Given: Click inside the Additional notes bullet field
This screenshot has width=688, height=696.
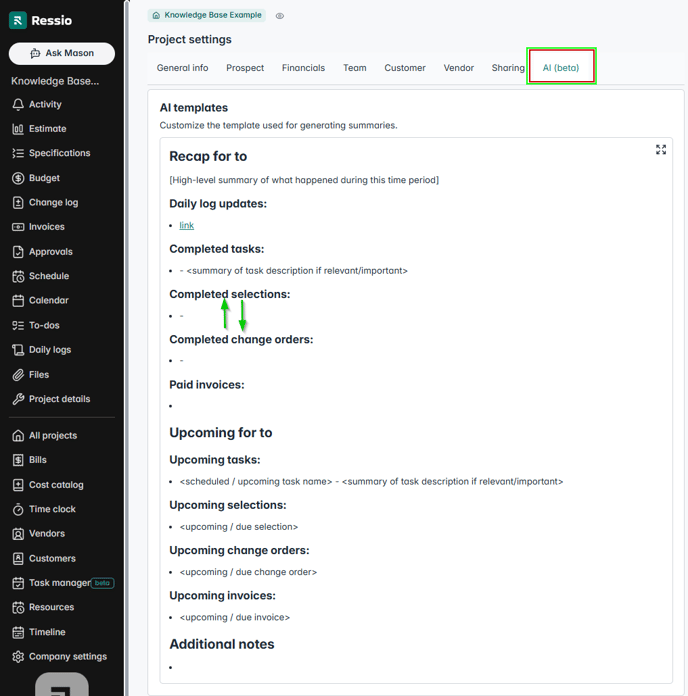Looking at the screenshot, I should tap(300, 667).
